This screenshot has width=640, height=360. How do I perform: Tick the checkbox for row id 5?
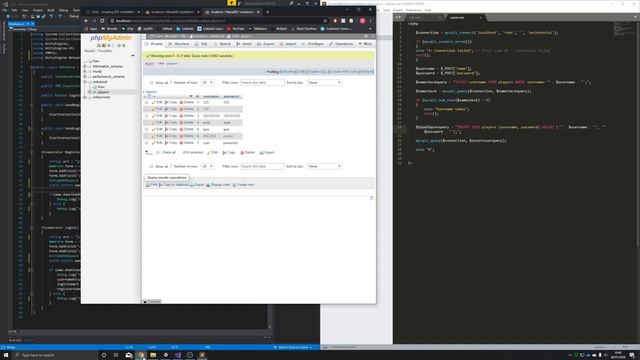click(147, 129)
